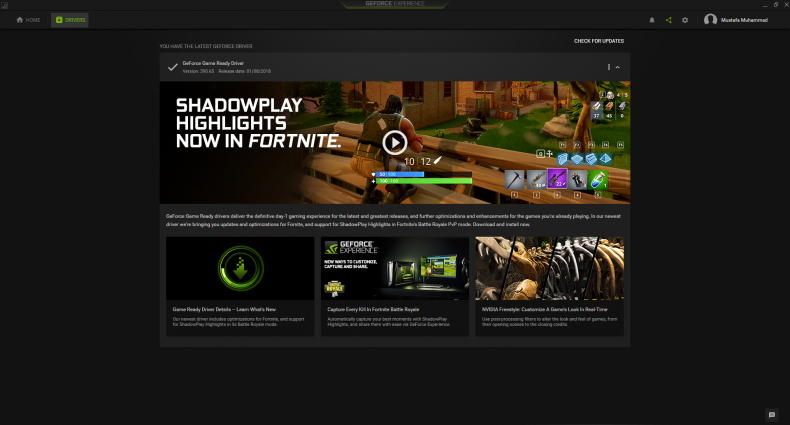Click the ShadowPlay Highlights banner headline
Image resolution: width=790 pixels, height=425 pixels.
[x=258, y=123]
